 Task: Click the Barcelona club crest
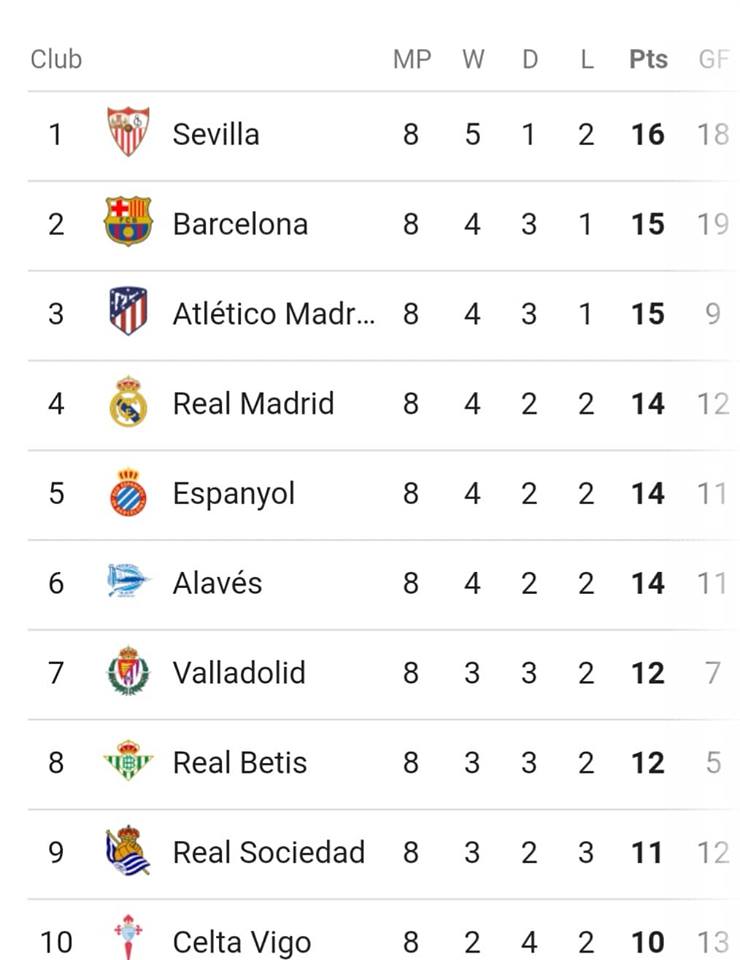tap(128, 222)
